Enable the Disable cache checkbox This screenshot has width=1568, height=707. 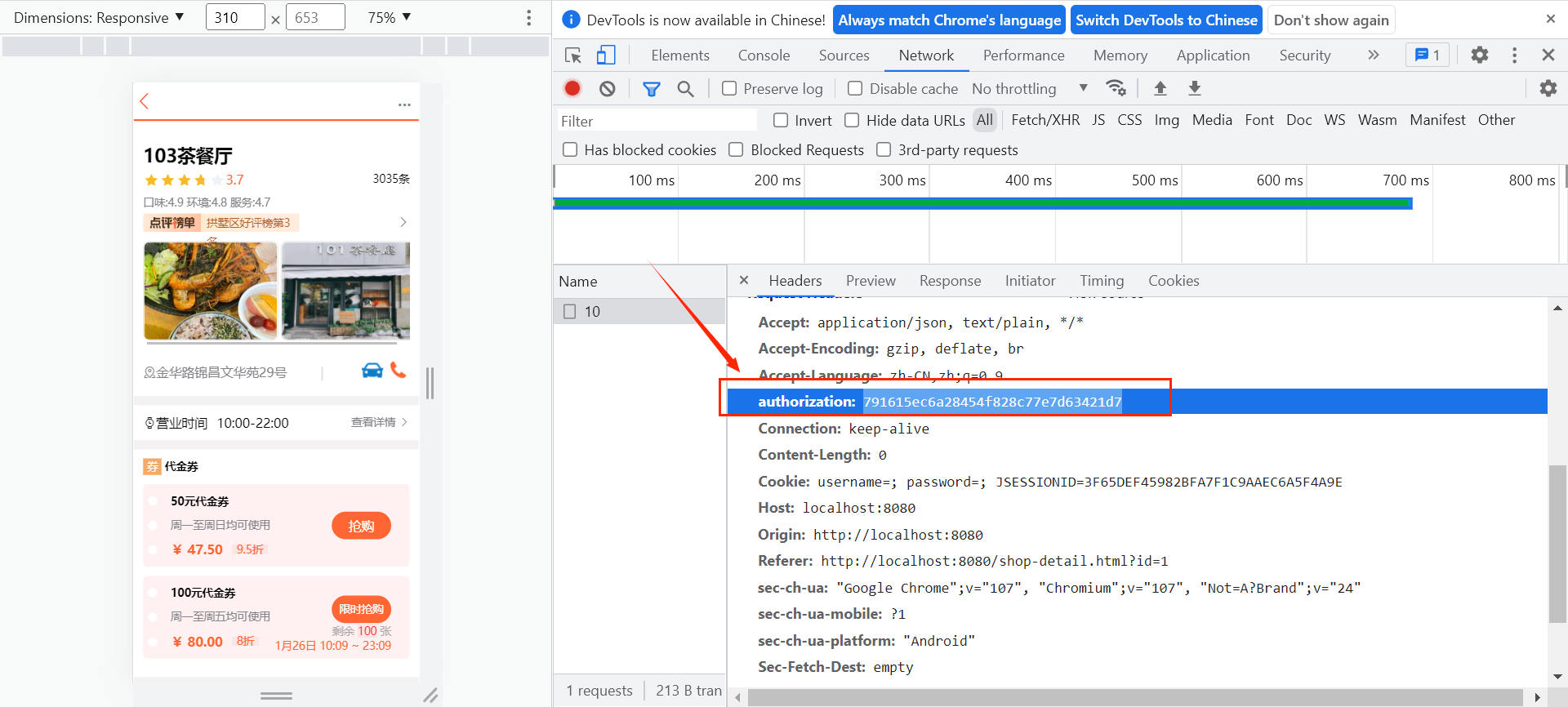coord(855,88)
